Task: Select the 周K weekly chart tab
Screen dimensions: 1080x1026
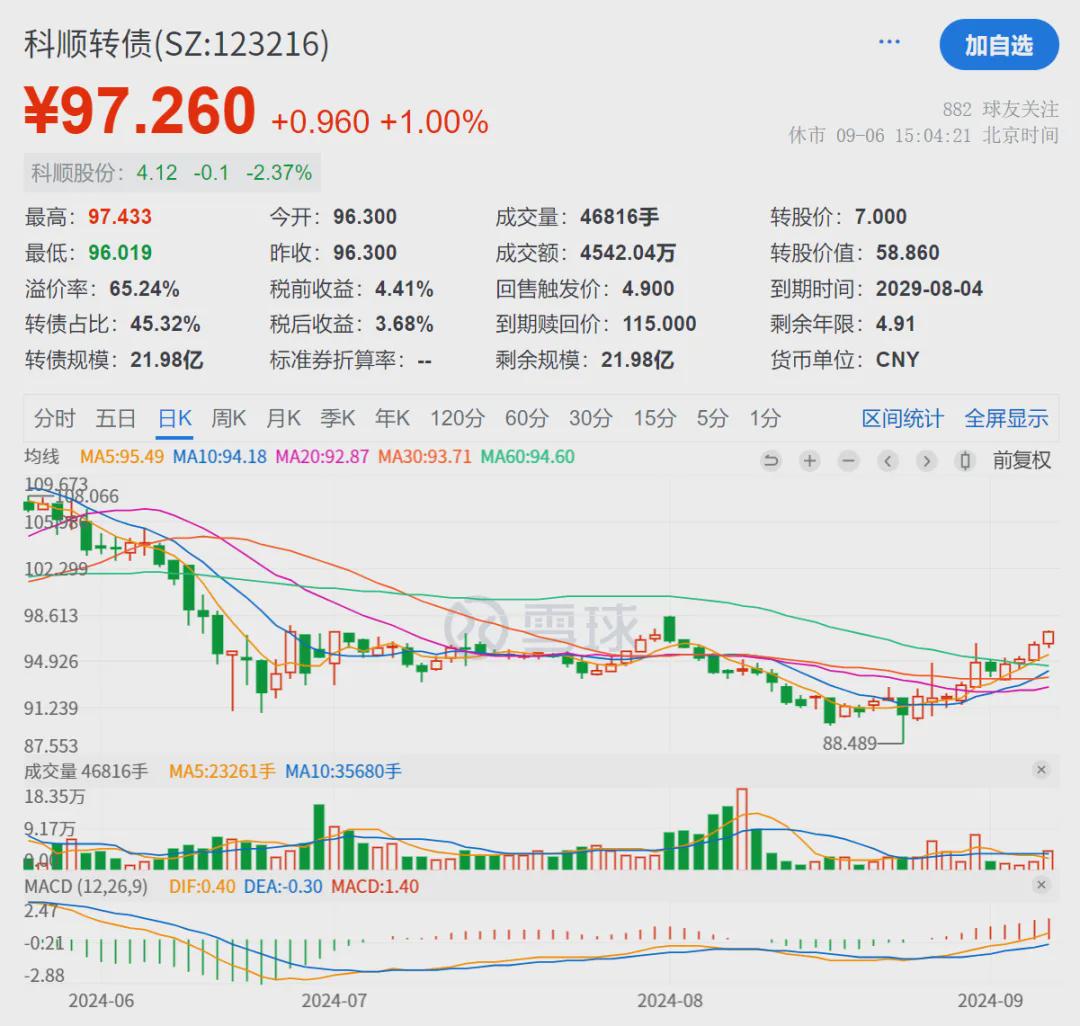Action: (229, 418)
